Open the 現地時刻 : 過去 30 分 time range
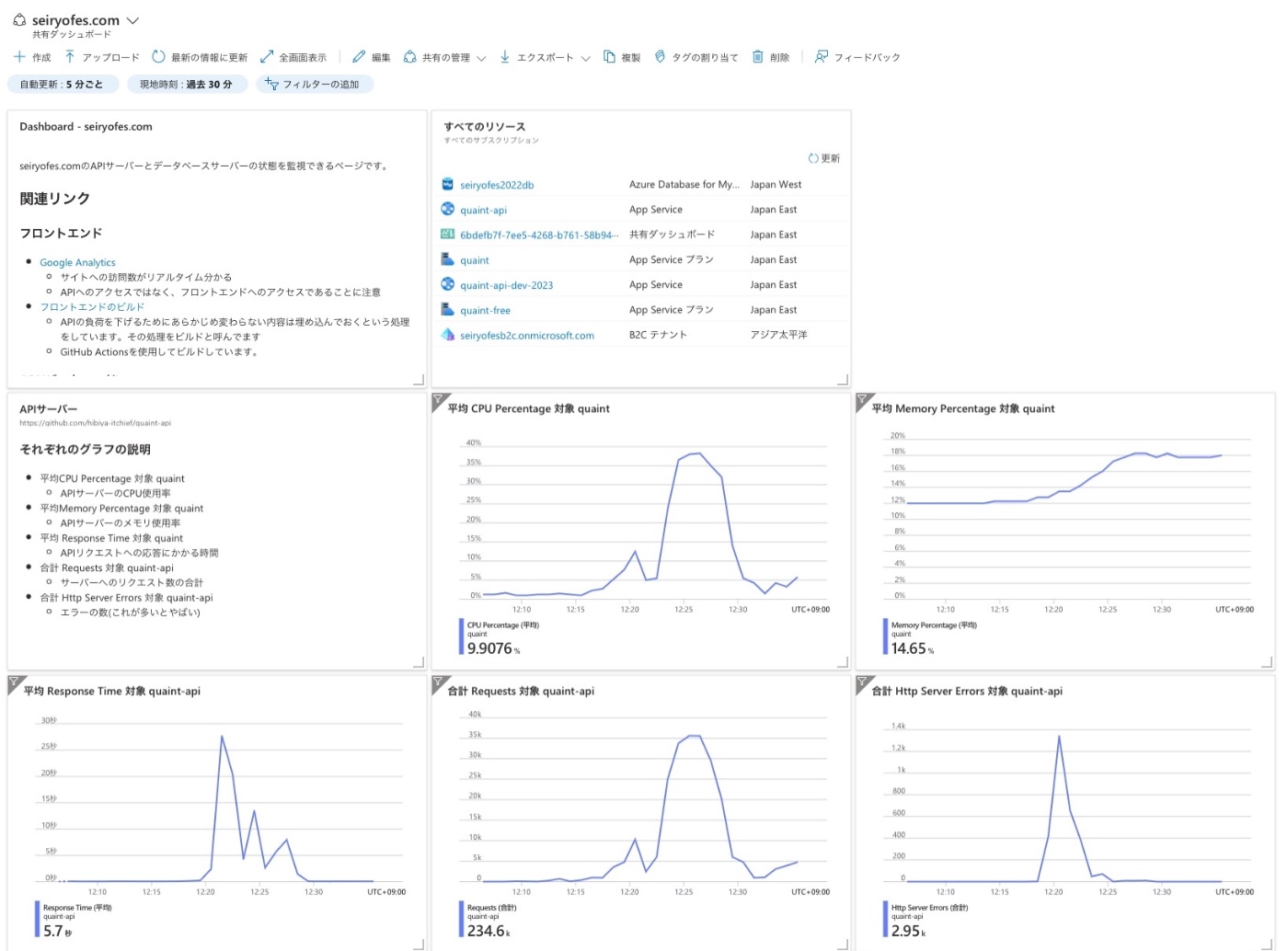1288x951 pixels. (x=187, y=84)
